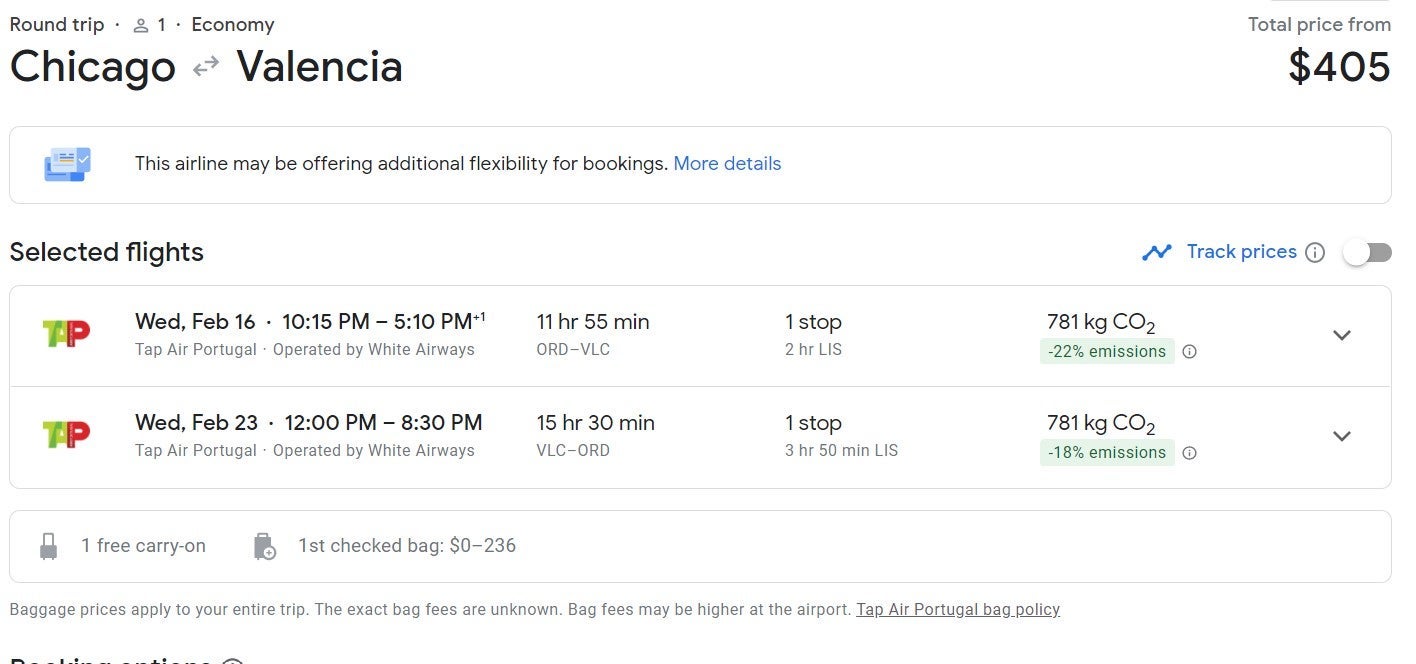Click info icon beside -18% emissions
The height and width of the screenshot is (664, 1416).
pyautogui.click(x=1189, y=453)
